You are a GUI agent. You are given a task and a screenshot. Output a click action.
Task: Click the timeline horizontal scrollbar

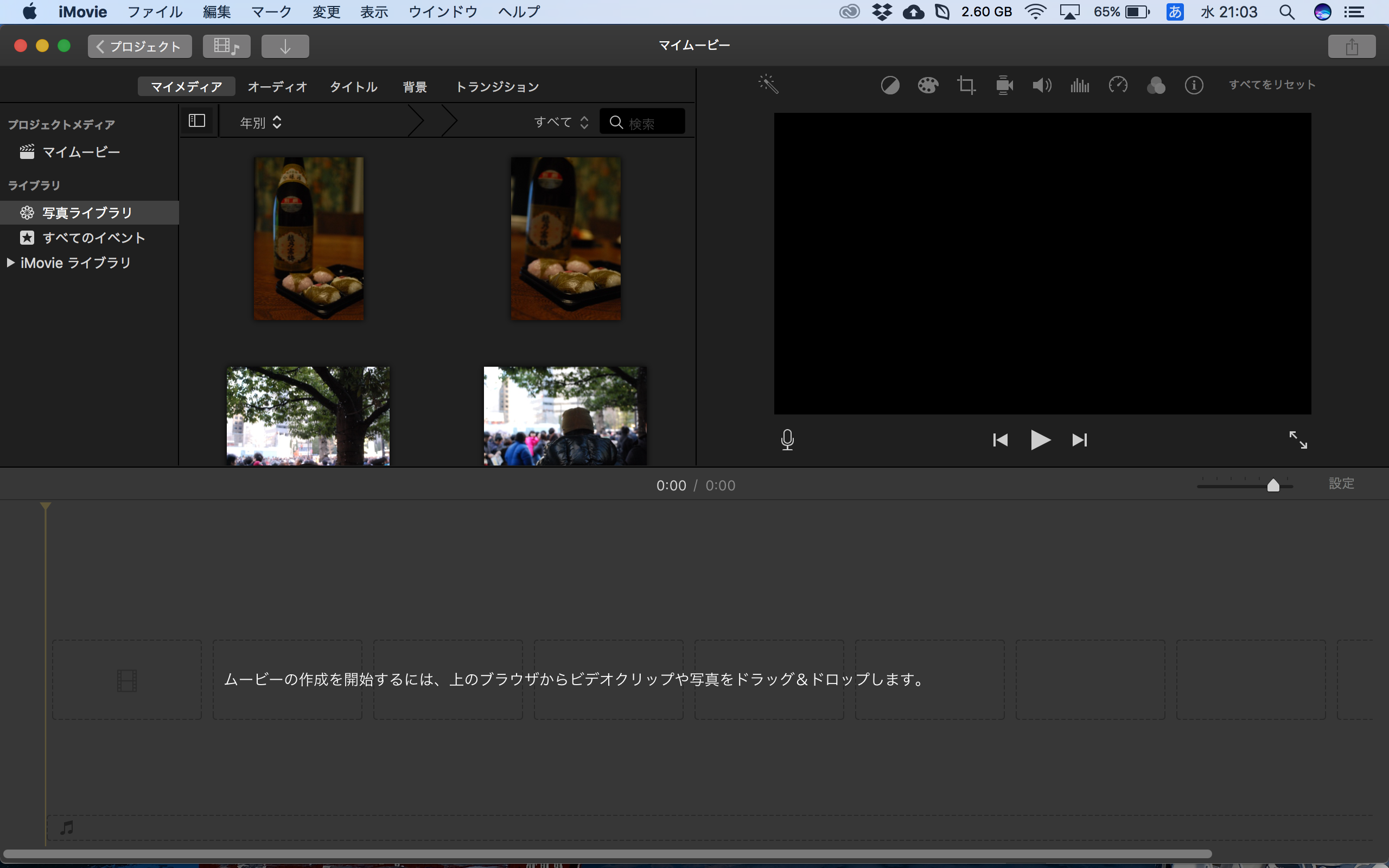click(x=607, y=854)
